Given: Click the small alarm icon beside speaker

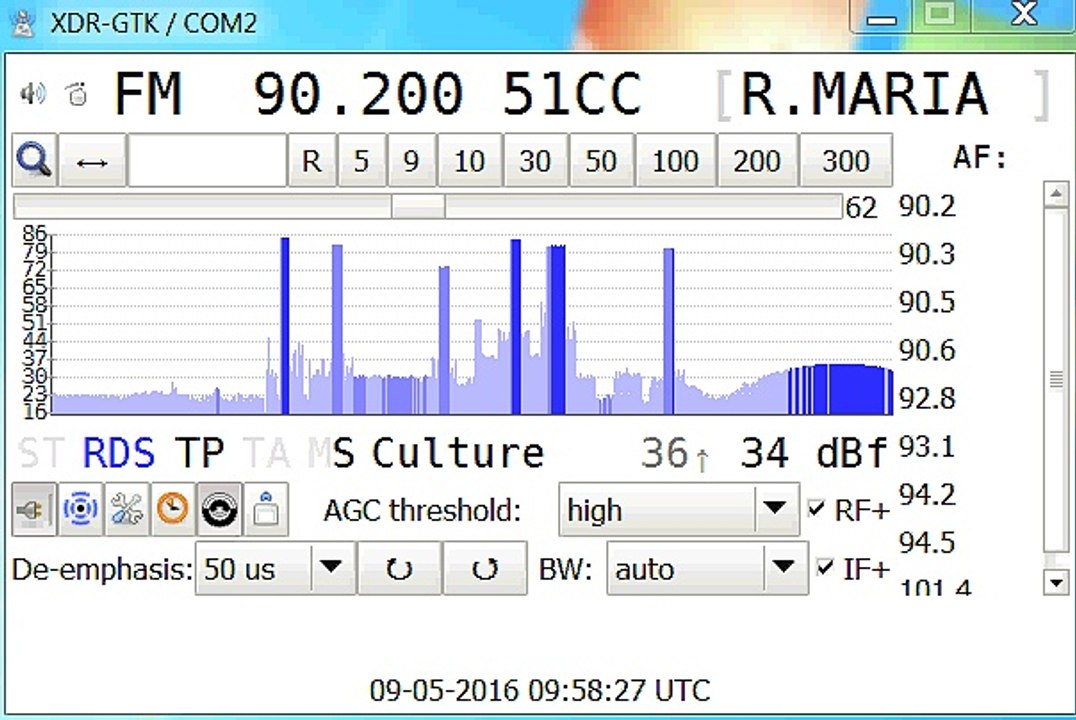Looking at the screenshot, I should [x=77, y=94].
